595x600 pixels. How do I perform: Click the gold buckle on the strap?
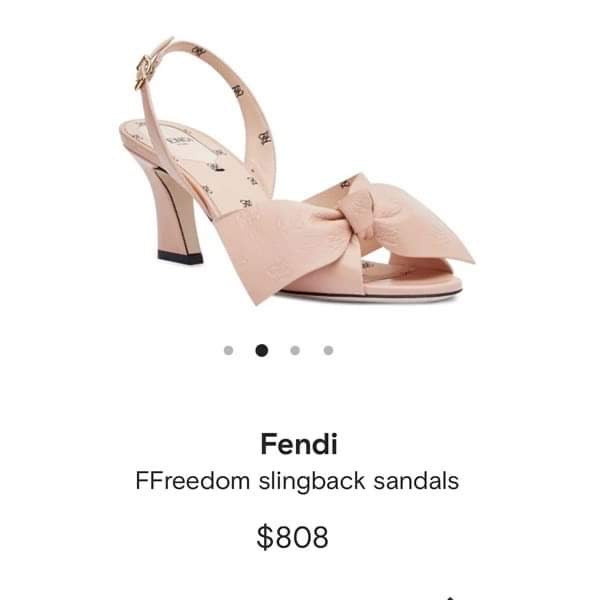pyautogui.click(x=145, y=73)
